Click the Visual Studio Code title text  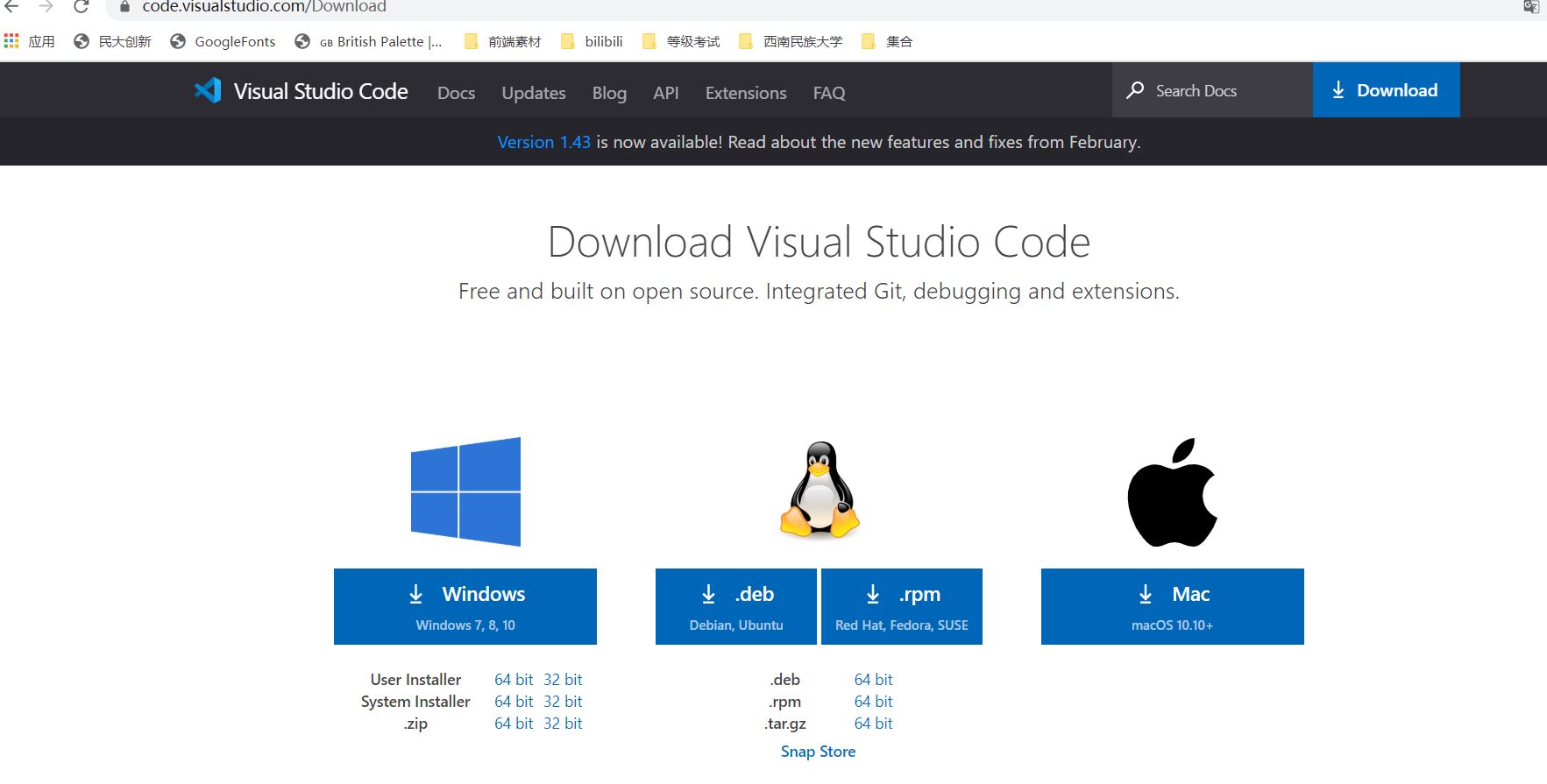321,91
